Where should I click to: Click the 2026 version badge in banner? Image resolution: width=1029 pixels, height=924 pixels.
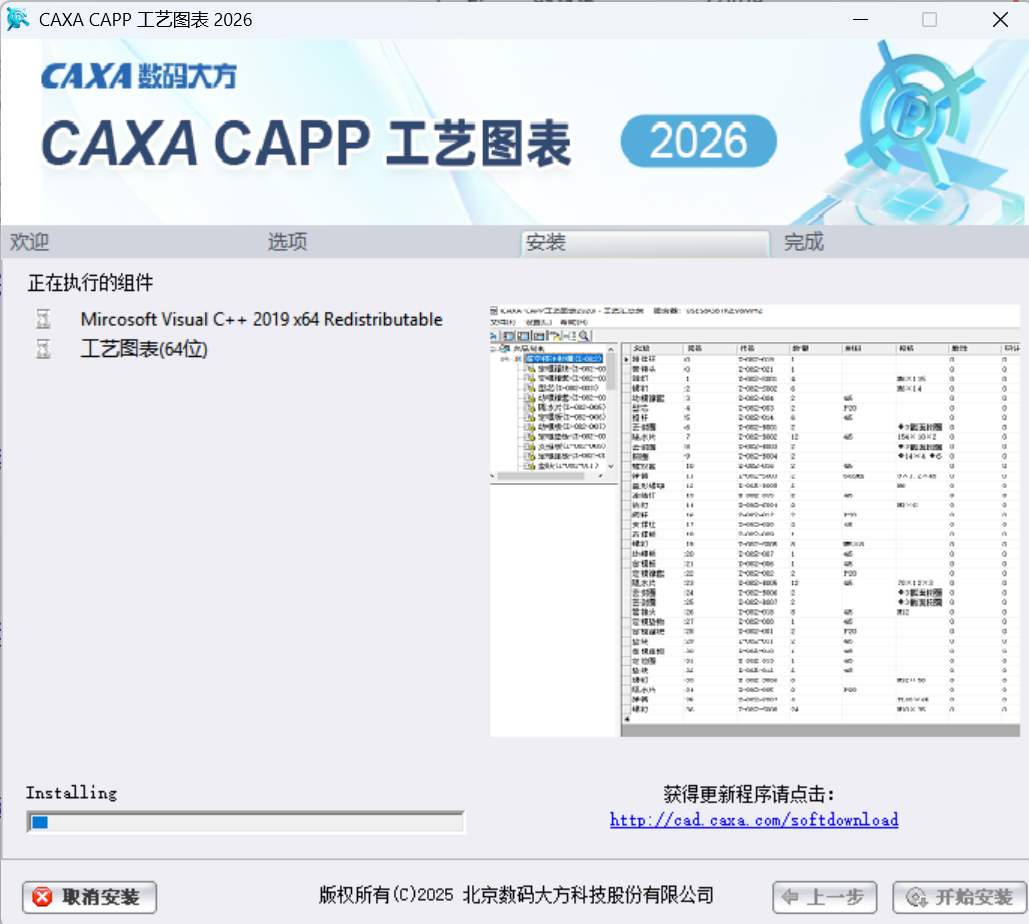click(x=699, y=141)
